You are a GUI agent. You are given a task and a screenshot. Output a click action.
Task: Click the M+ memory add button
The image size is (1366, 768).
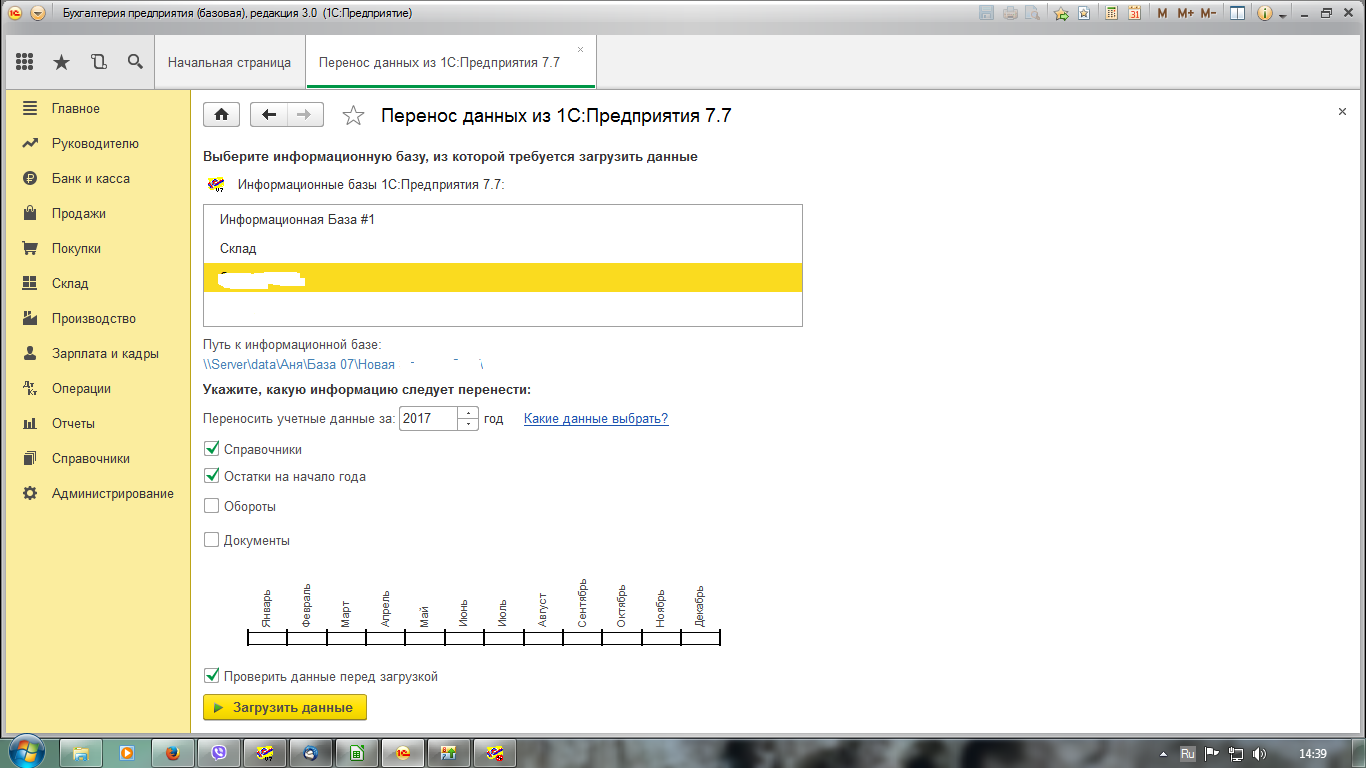(1185, 14)
